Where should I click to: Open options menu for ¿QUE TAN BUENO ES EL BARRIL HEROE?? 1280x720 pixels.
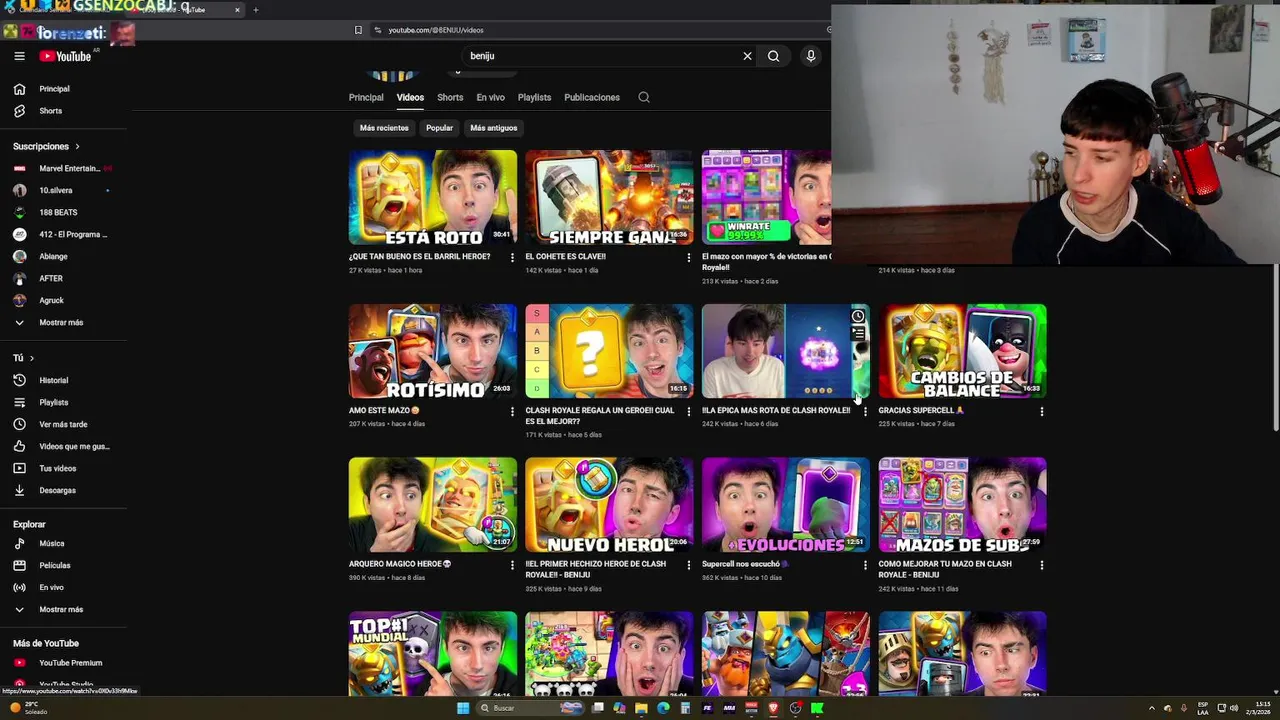tap(512, 257)
